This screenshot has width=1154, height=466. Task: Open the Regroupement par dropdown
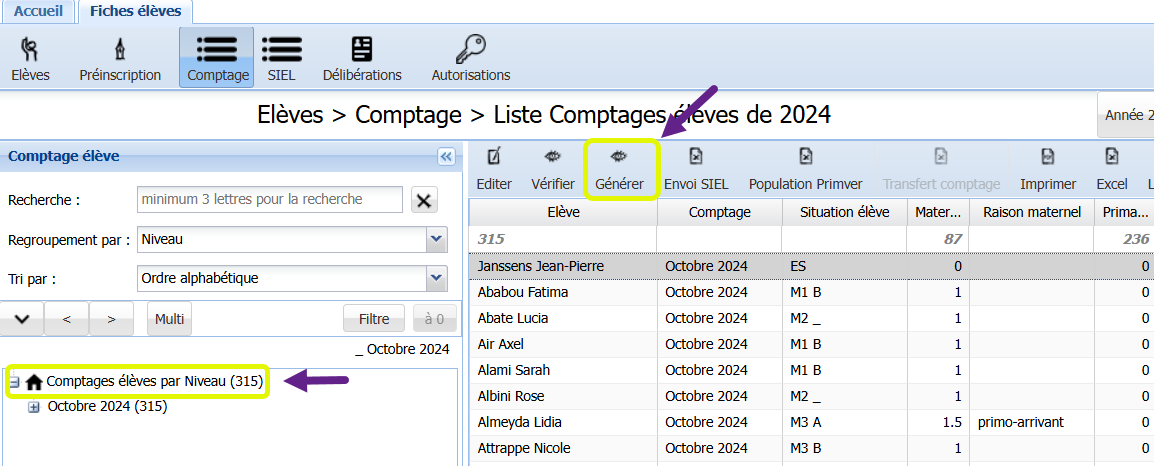coord(436,240)
